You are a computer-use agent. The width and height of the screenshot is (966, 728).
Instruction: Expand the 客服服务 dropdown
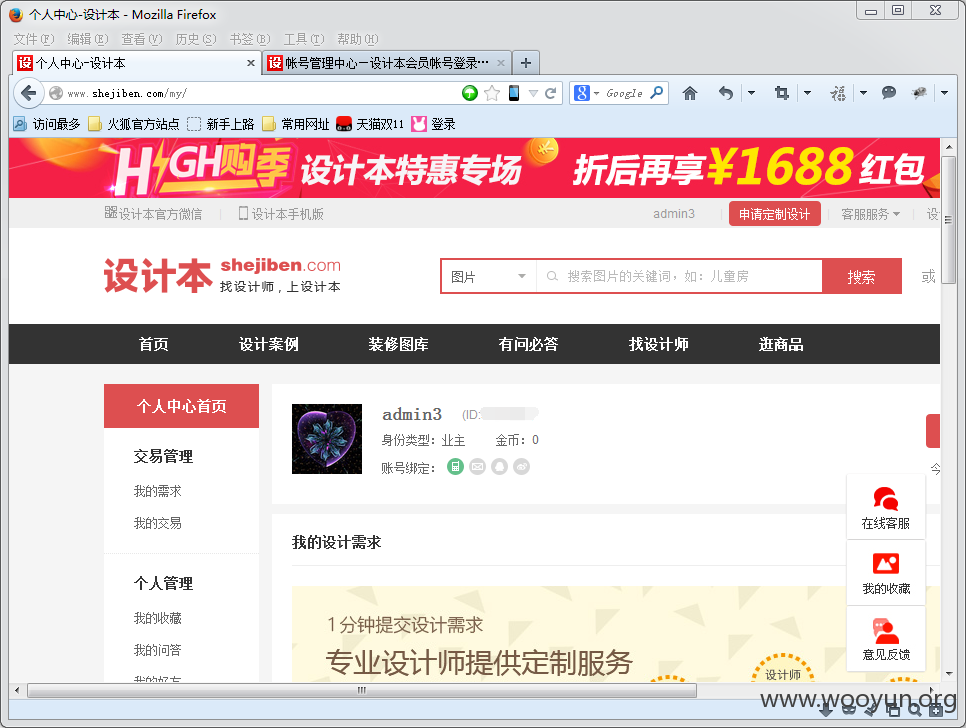coord(871,214)
